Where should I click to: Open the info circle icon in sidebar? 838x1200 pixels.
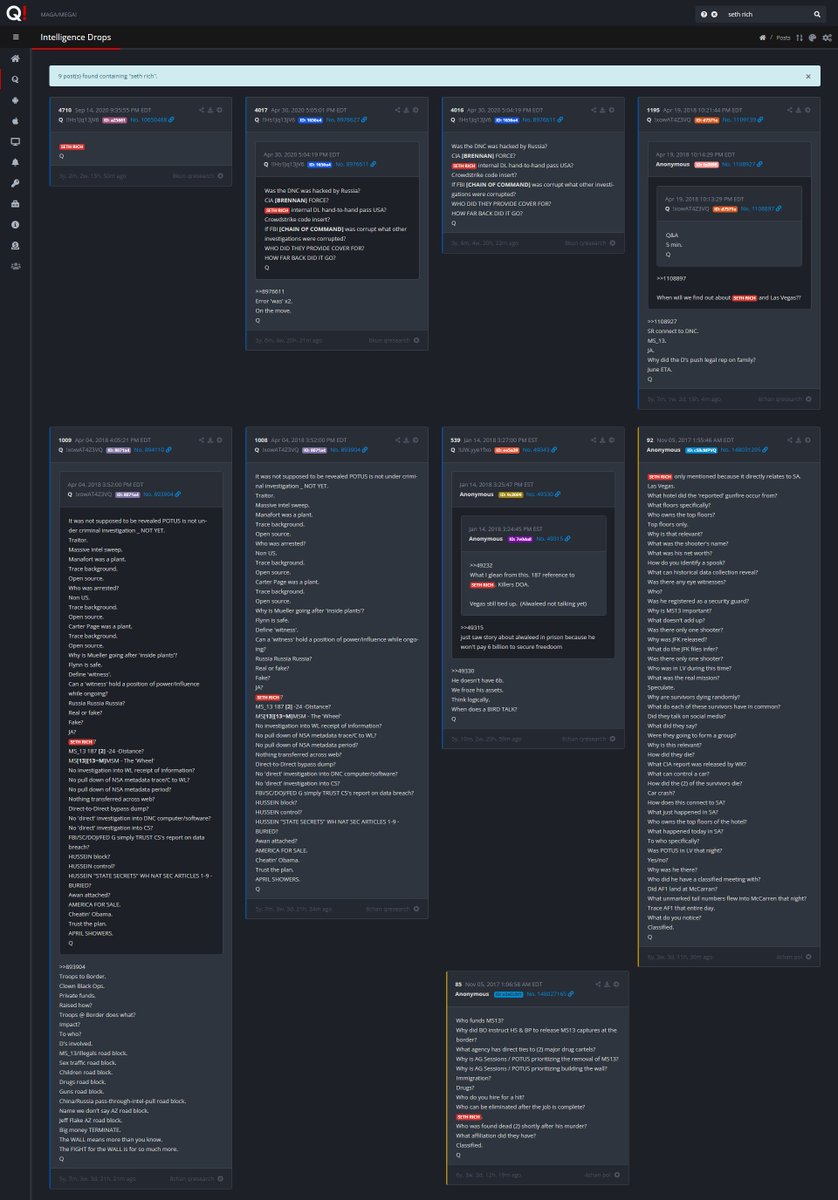pyautogui.click(x=15, y=224)
